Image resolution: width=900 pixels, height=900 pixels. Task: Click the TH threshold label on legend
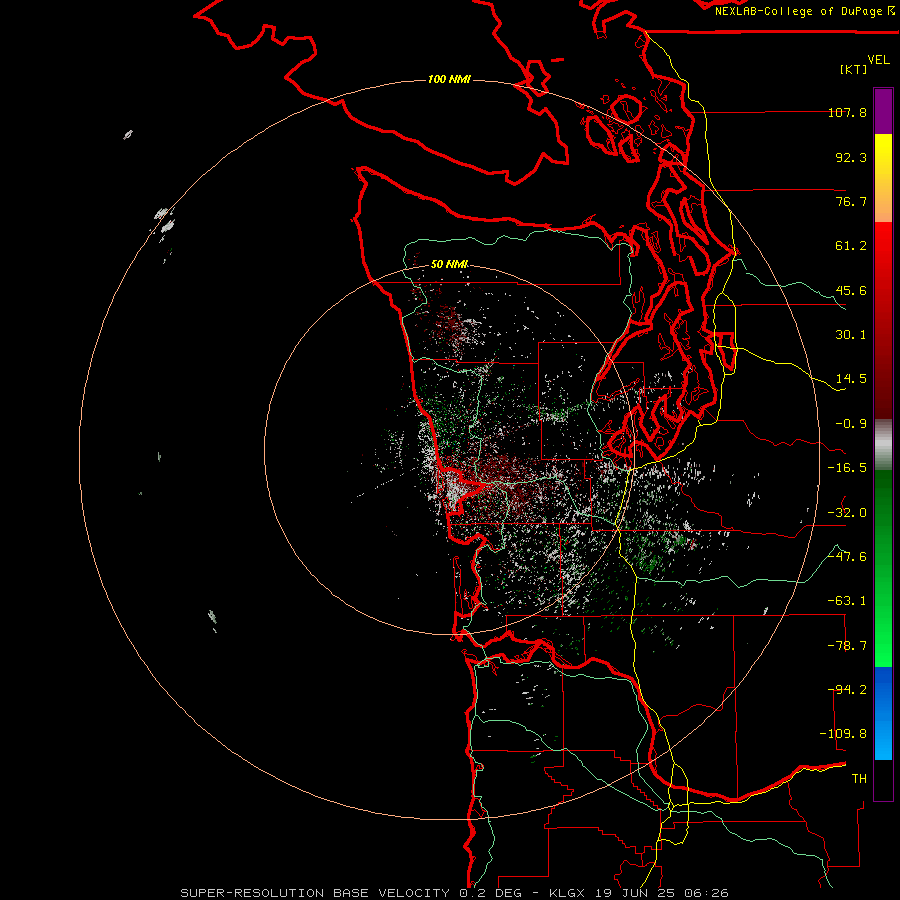point(859,779)
